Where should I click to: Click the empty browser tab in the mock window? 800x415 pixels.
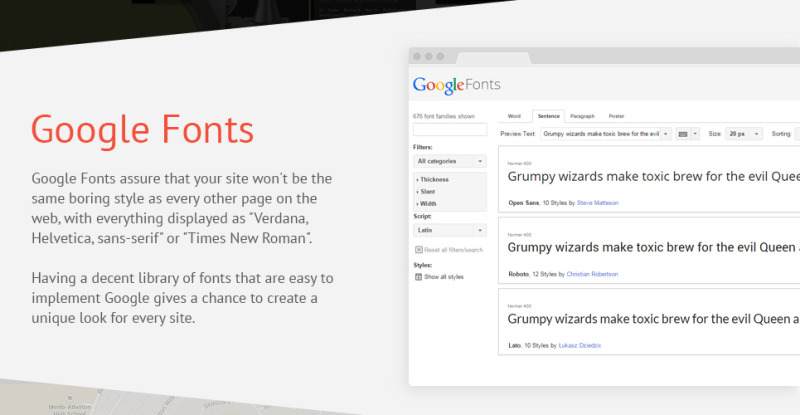[492, 57]
